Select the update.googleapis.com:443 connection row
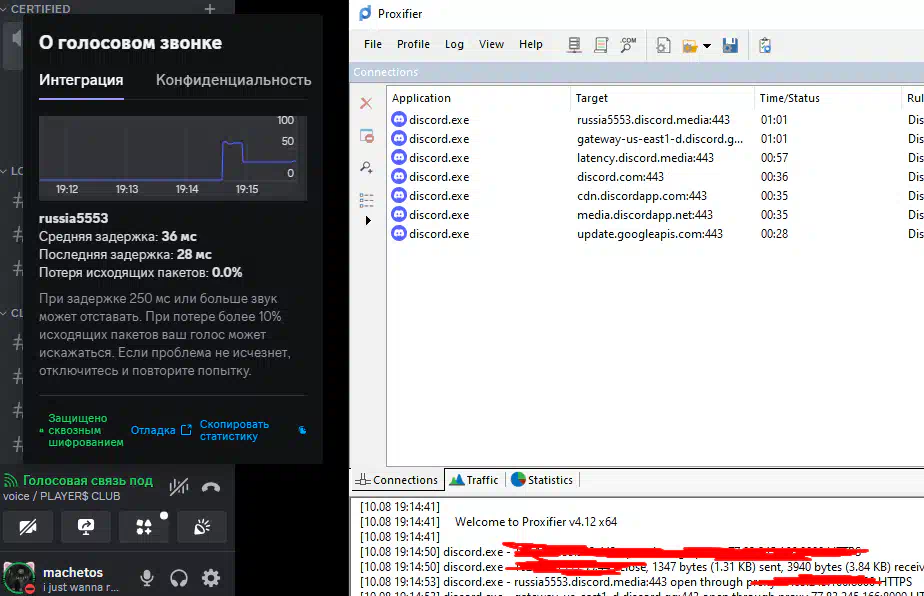The image size is (924, 596). (655, 233)
